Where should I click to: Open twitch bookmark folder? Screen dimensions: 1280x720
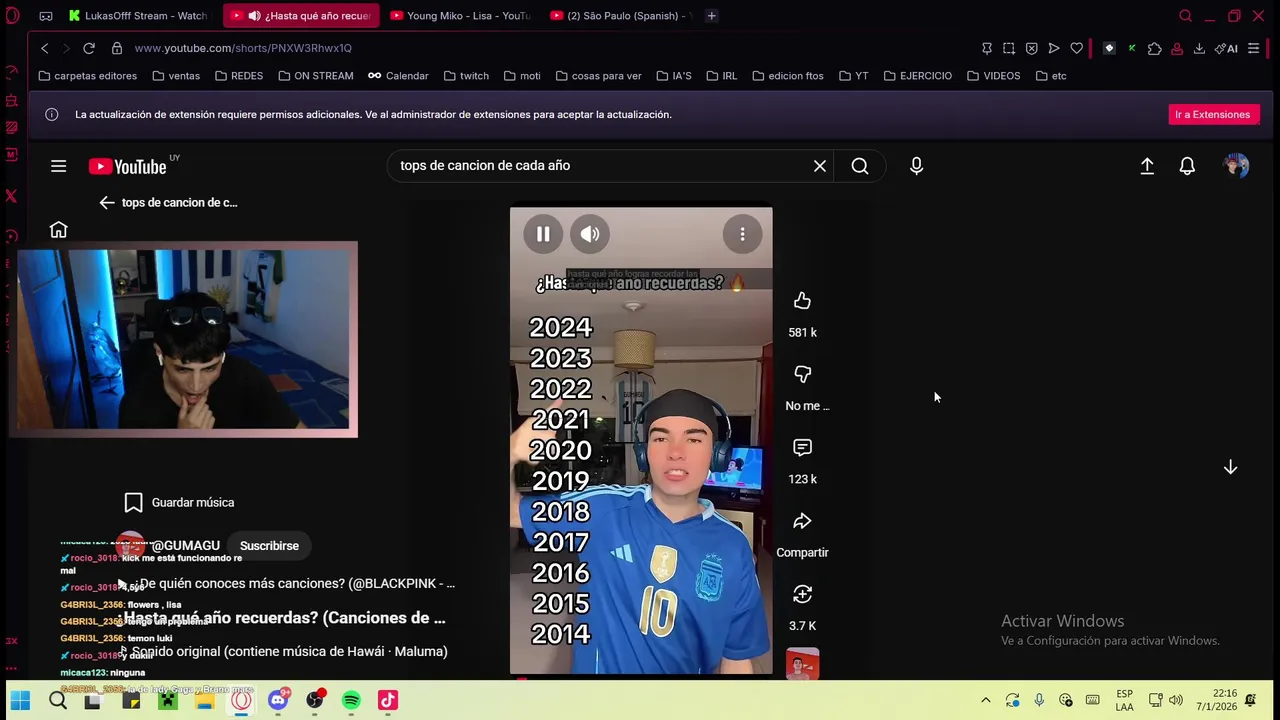click(x=466, y=76)
